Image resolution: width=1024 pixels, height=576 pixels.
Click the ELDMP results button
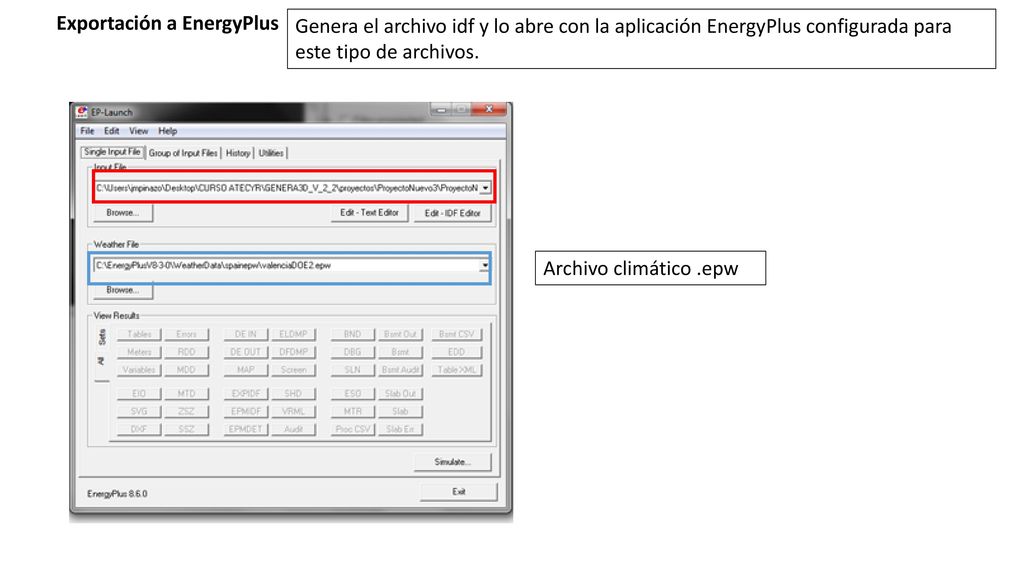293,334
